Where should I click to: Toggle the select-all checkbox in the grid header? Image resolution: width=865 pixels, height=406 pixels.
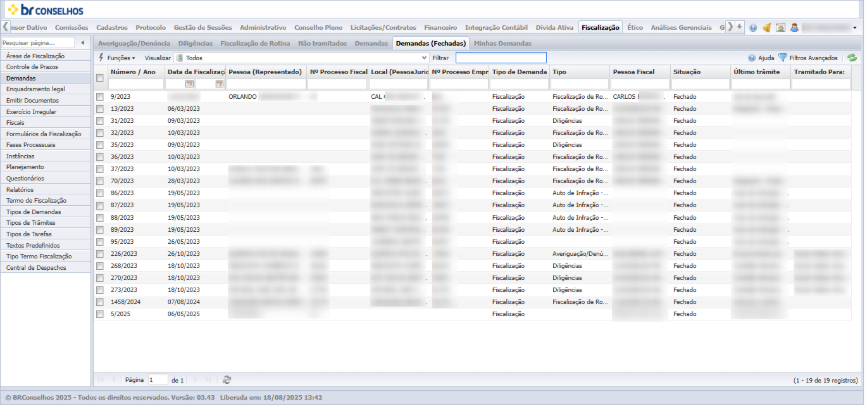(x=100, y=78)
